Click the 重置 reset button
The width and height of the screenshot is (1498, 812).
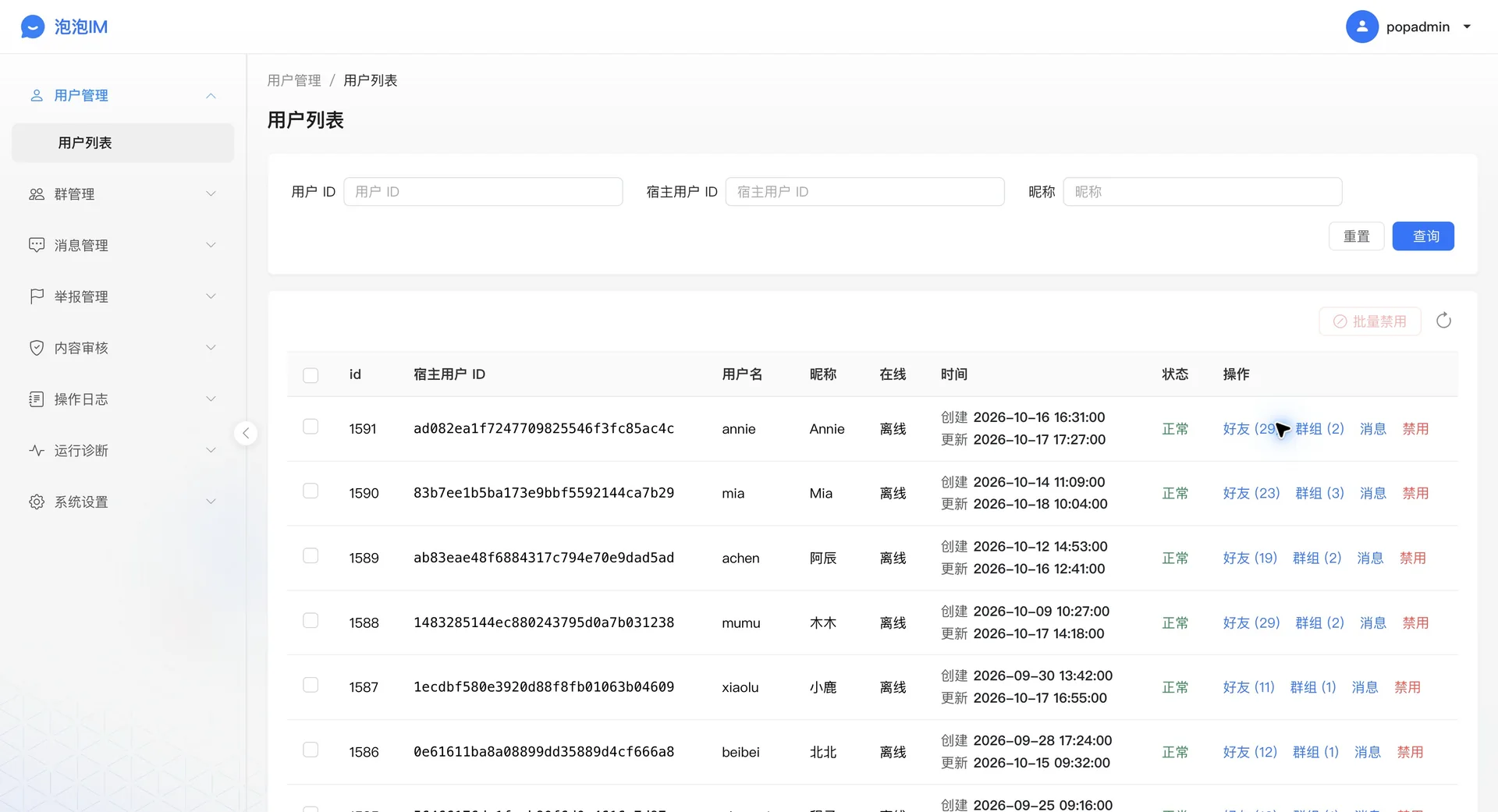(1357, 236)
